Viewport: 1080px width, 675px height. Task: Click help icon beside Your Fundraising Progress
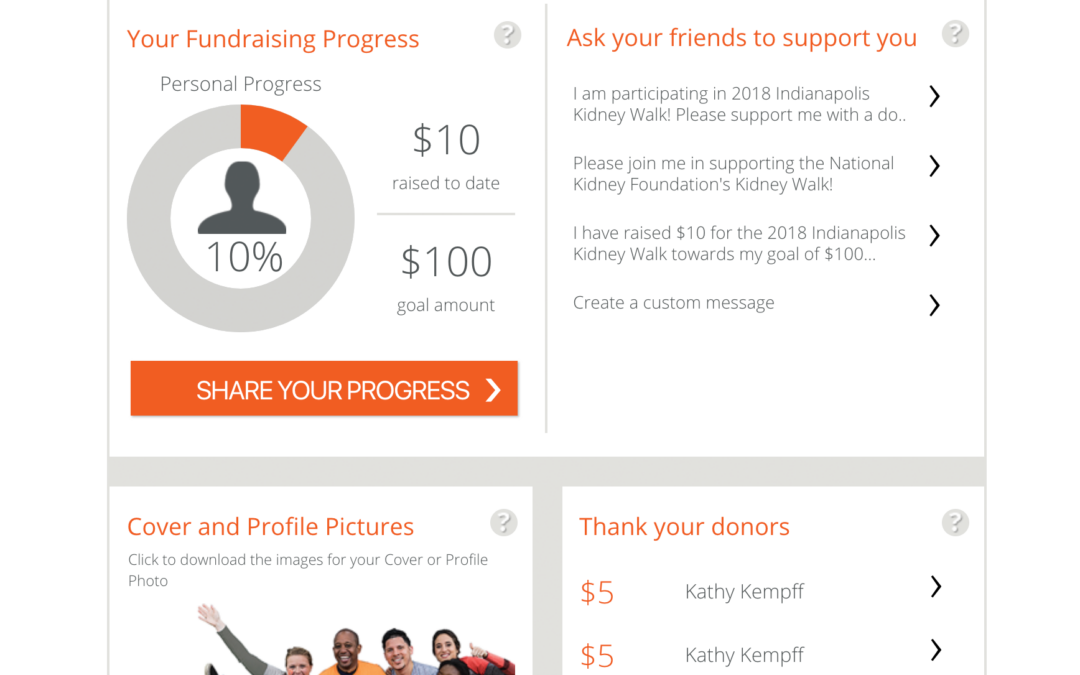point(507,35)
